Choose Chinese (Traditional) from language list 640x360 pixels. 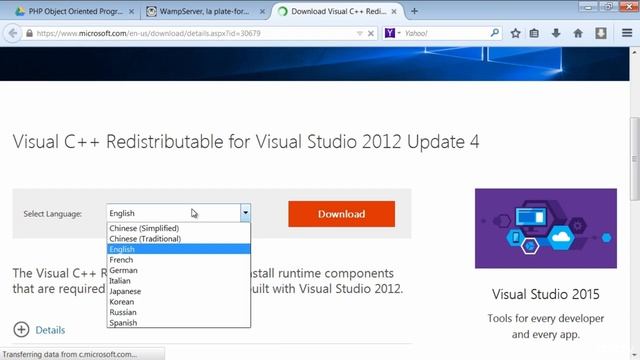[179, 239]
